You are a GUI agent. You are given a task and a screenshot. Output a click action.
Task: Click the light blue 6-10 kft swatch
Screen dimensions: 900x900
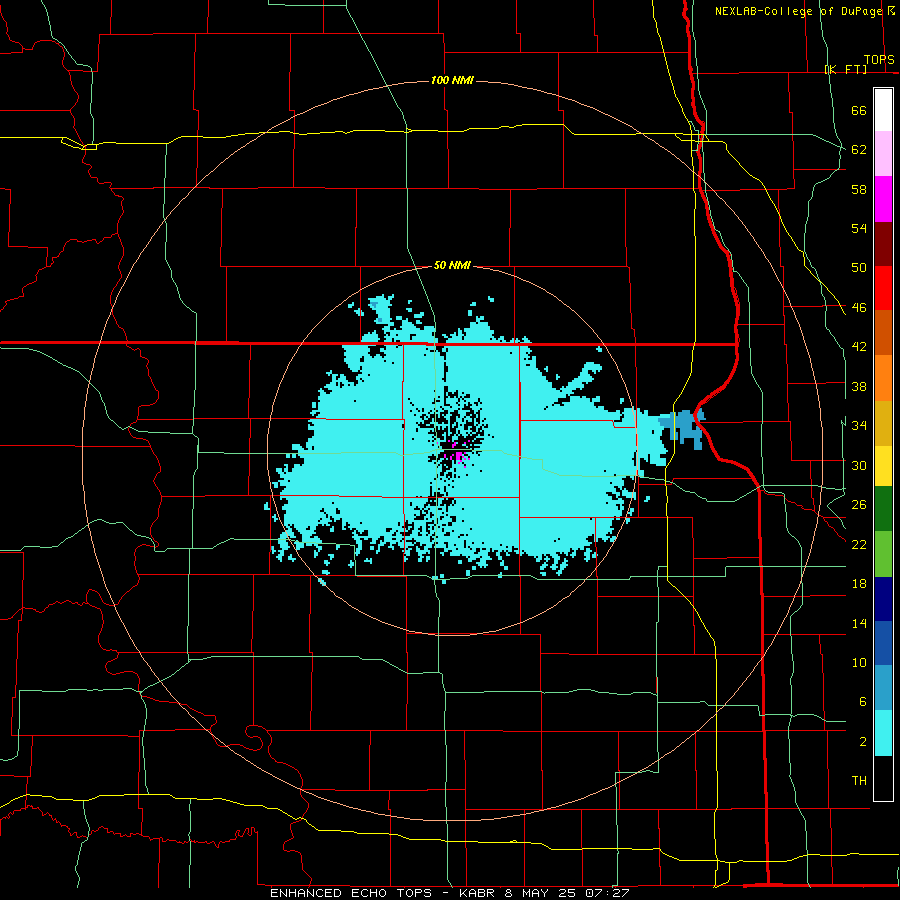coord(883,688)
